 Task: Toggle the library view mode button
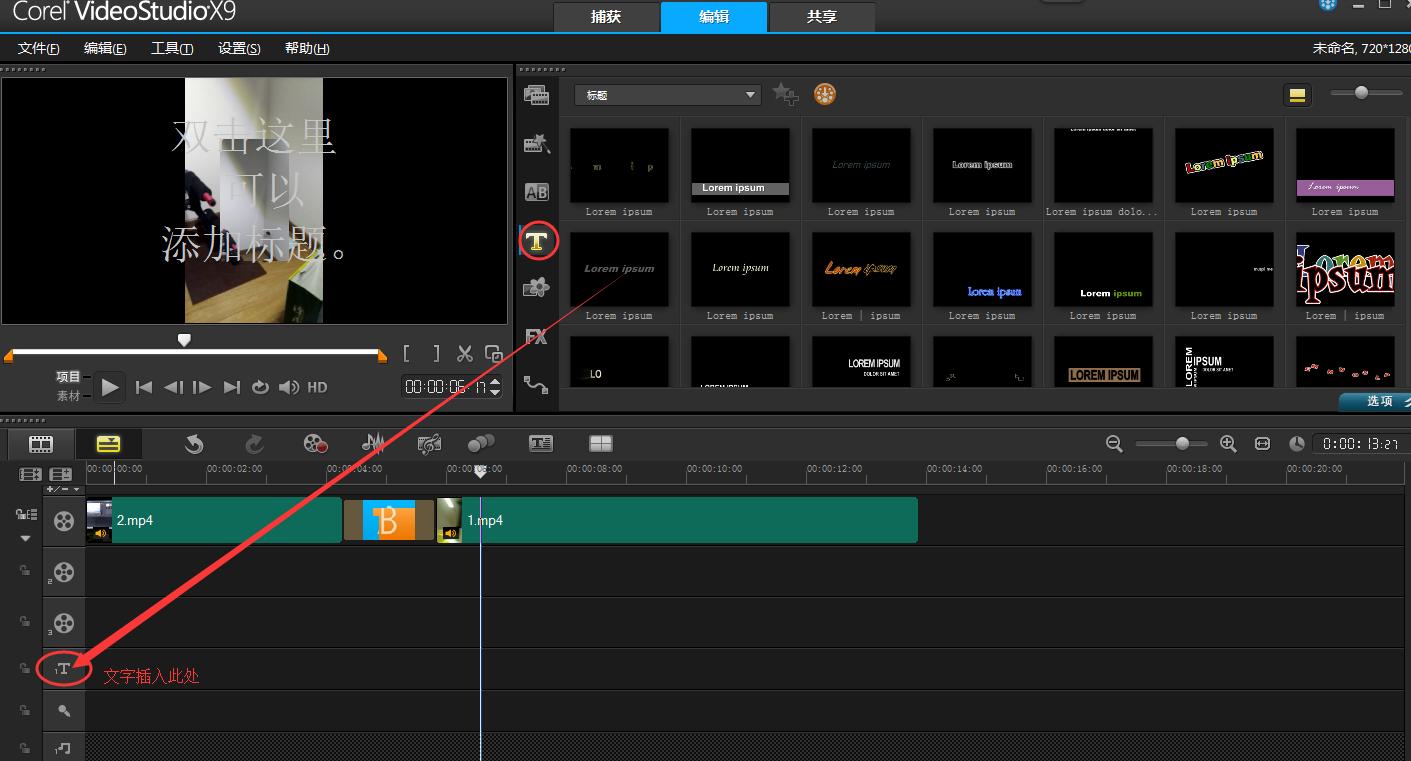point(1297,95)
